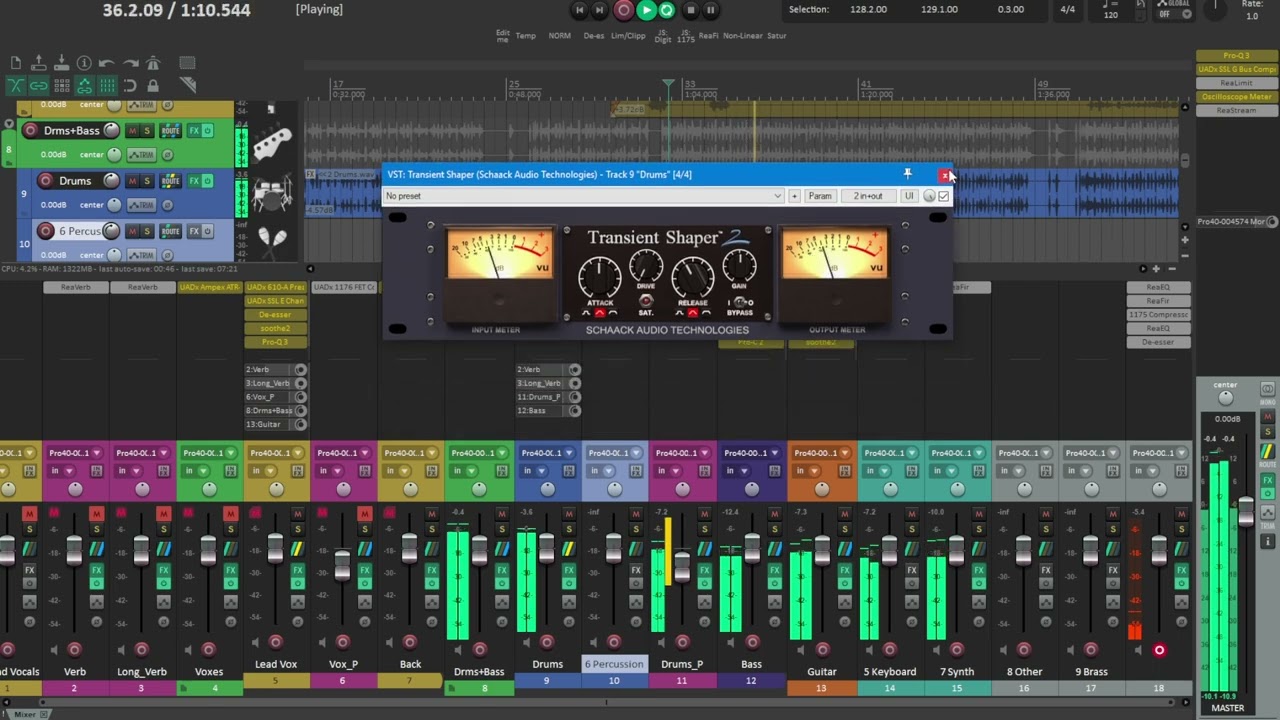Click the plus button beside the preset dropdown

(x=794, y=196)
